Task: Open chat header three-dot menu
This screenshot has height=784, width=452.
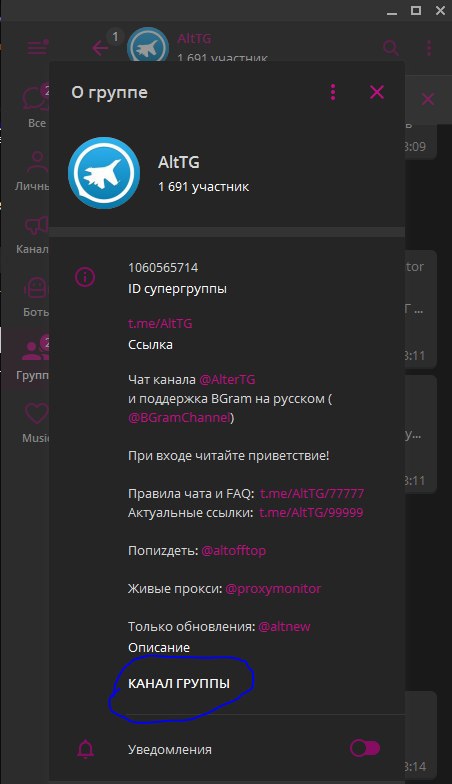Action: point(429,48)
